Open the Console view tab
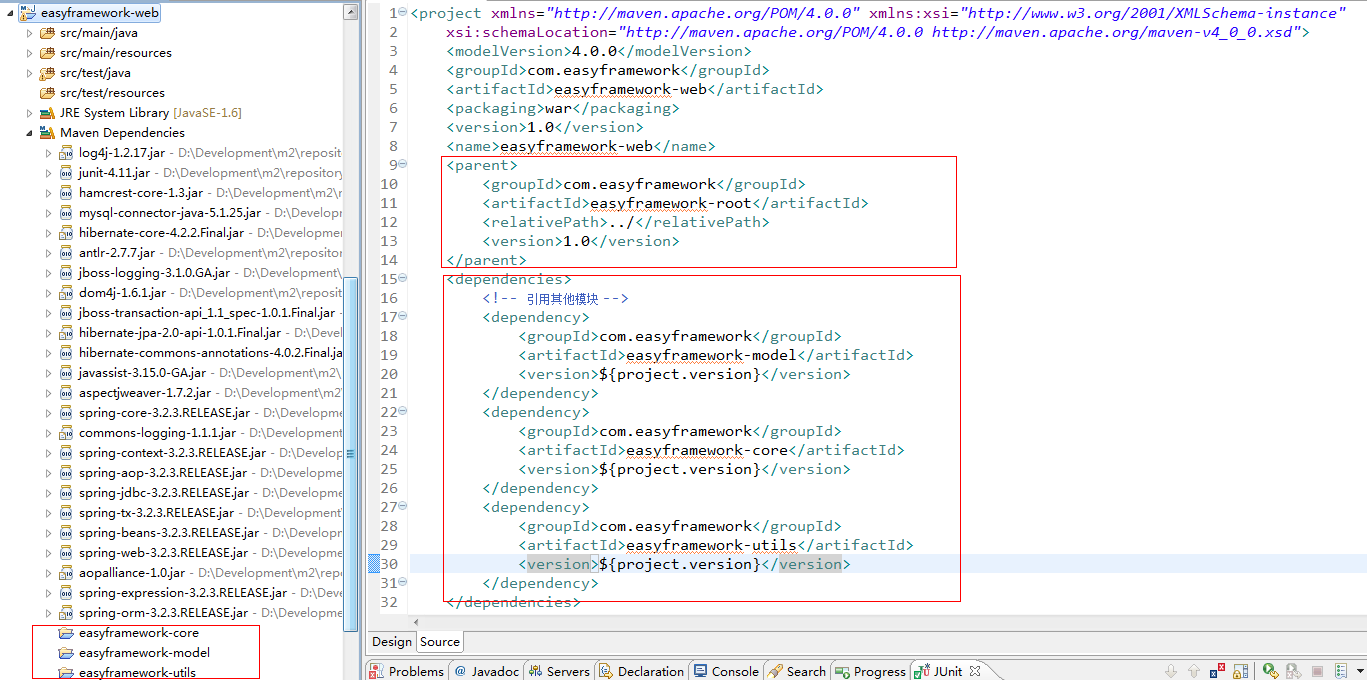Screen dimensions: 1367x680 727,671
